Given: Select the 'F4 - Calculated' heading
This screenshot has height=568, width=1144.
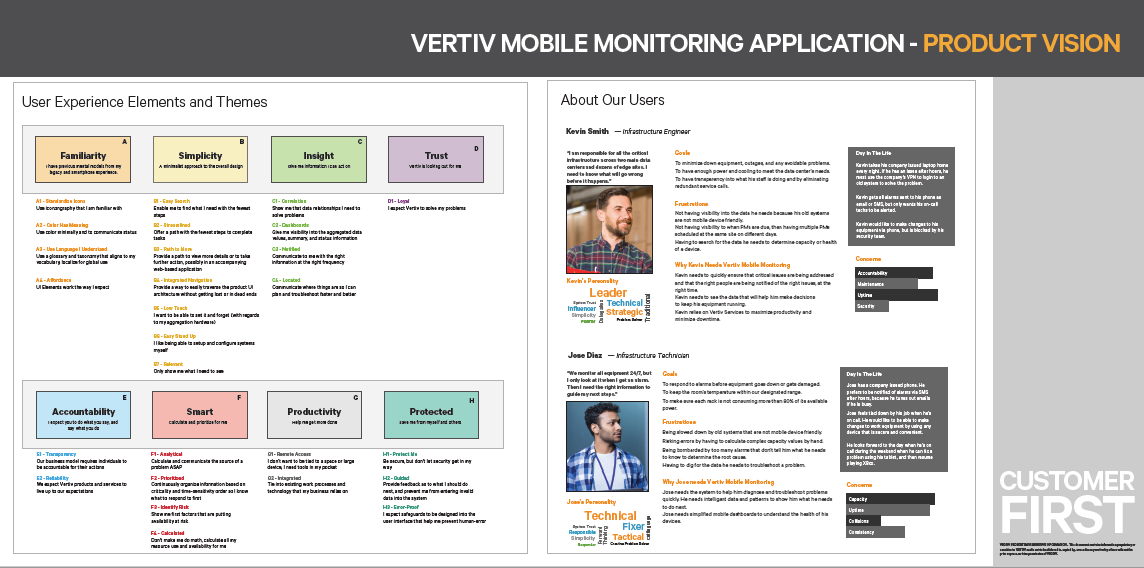Looking at the screenshot, I should point(168,534).
